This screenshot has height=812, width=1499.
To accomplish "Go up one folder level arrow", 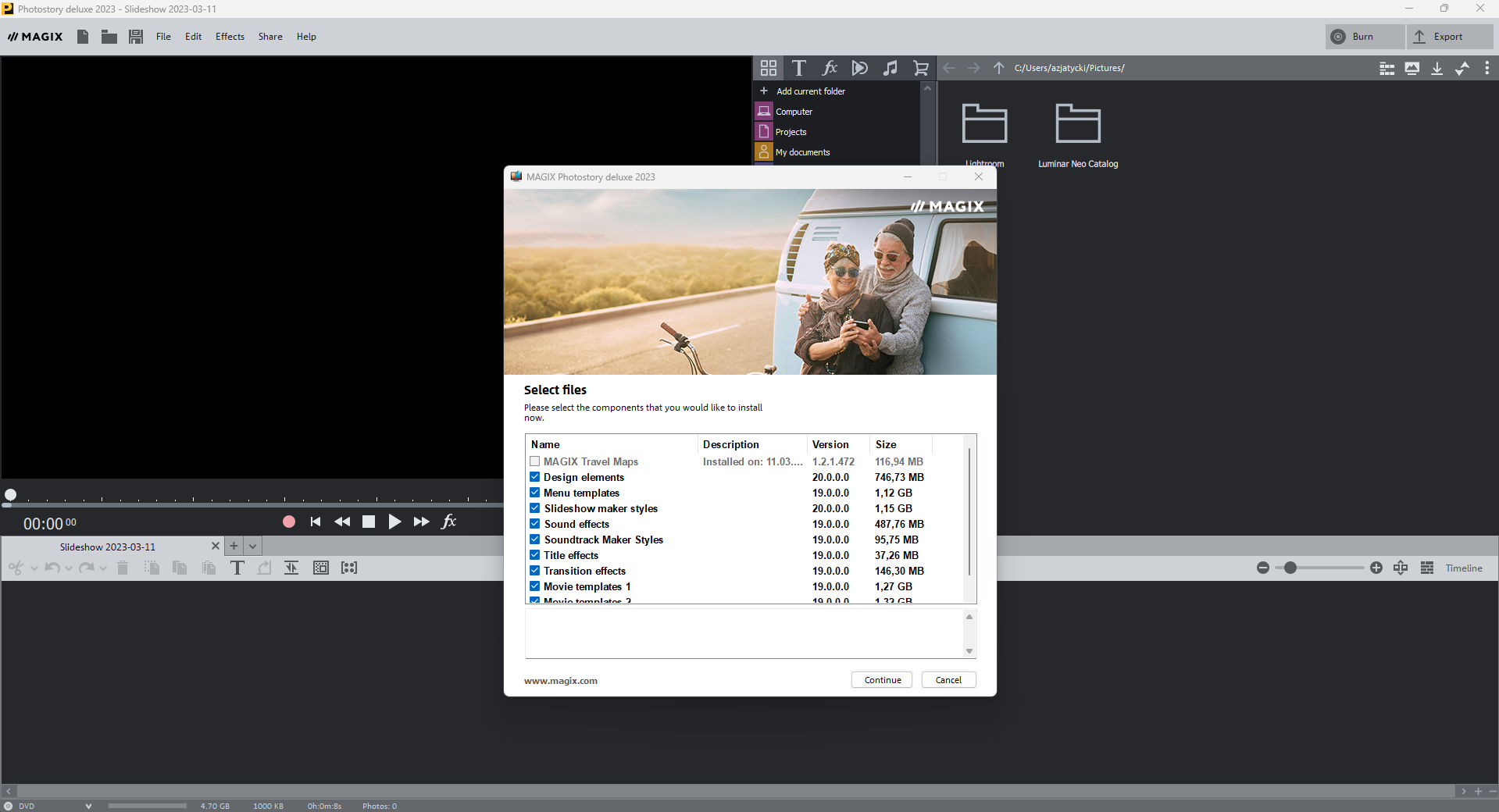I will [x=998, y=68].
